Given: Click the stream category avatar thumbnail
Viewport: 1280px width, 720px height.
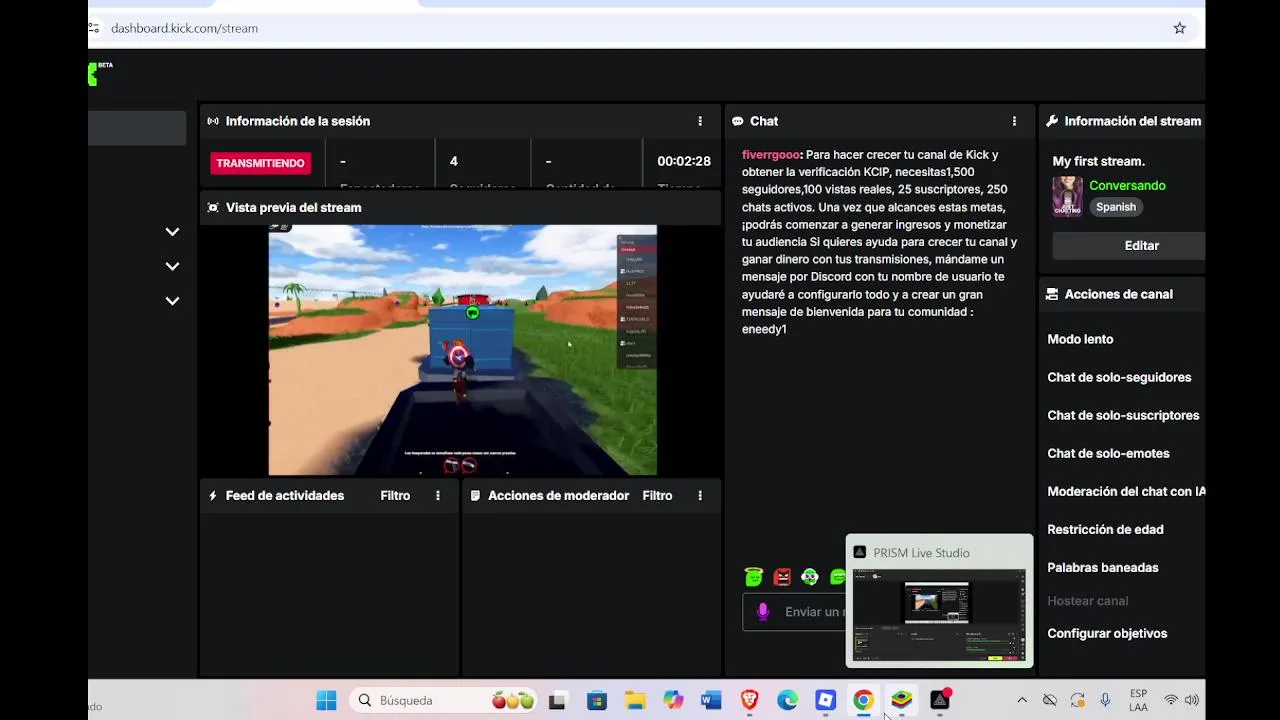Looking at the screenshot, I should (x=1068, y=196).
